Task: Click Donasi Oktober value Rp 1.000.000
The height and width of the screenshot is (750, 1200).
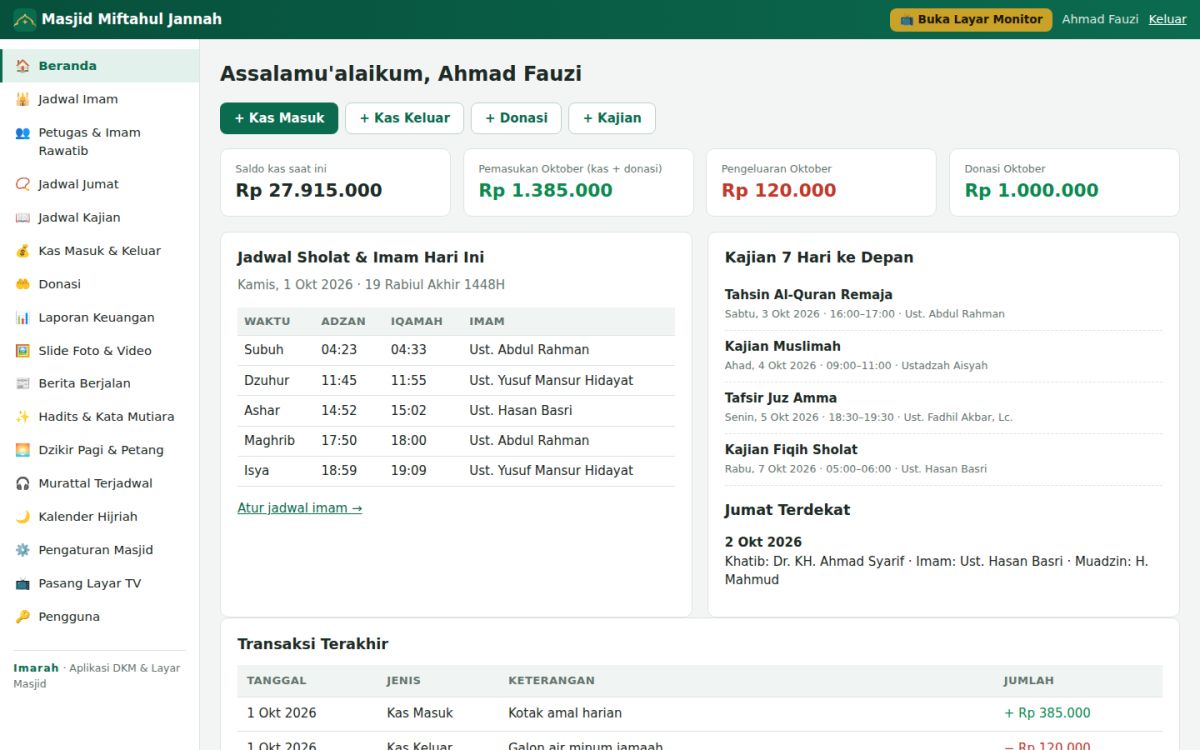Action: [x=1032, y=190]
